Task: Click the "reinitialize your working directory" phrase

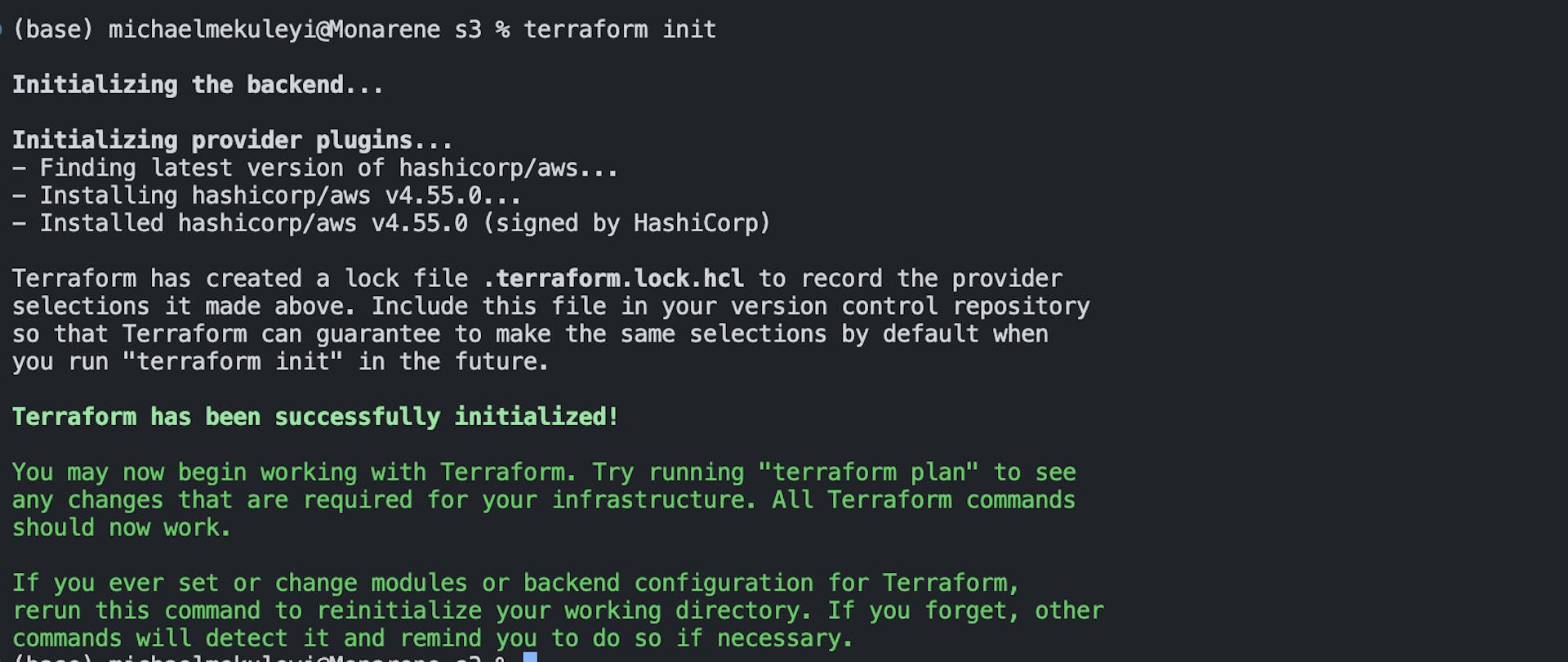Action: coord(563,611)
